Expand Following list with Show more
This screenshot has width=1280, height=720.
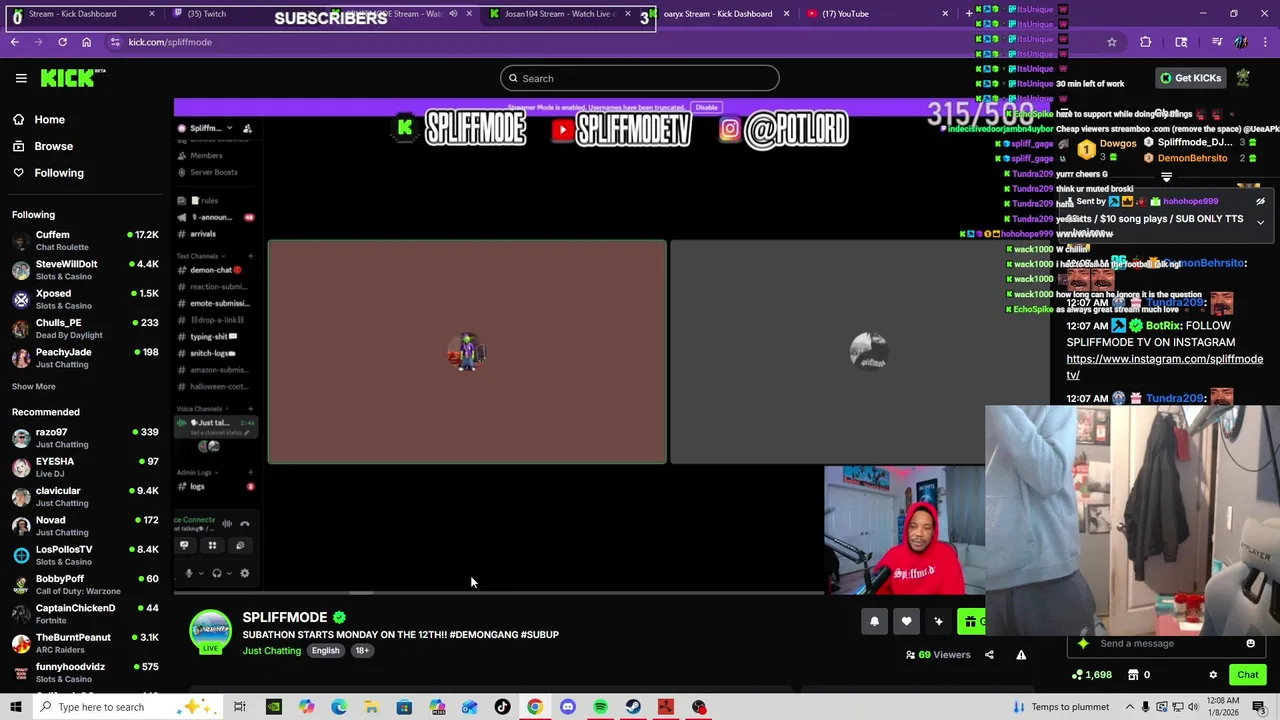click(x=34, y=386)
